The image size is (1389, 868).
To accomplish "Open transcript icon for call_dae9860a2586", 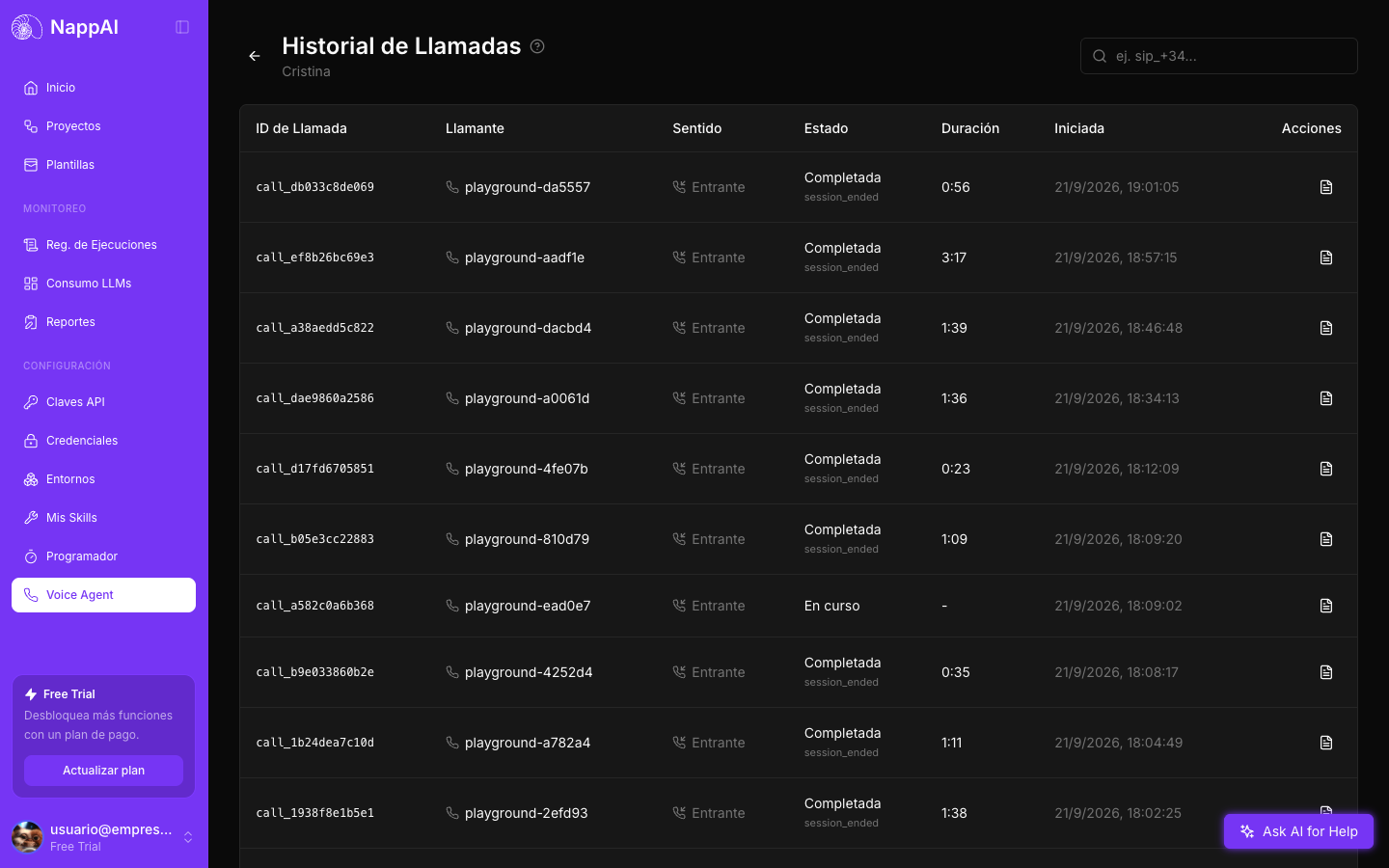I will [1326, 398].
